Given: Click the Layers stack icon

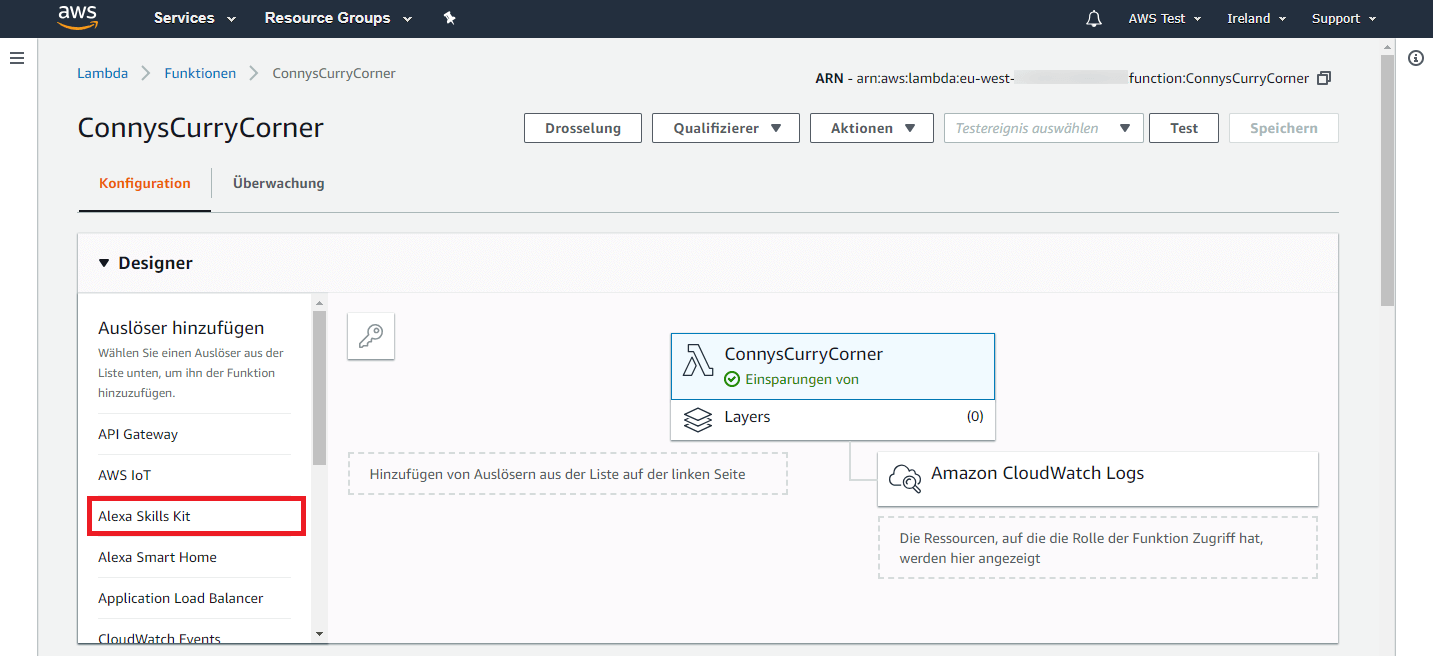Looking at the screenshot, I should tap(698, 418).
